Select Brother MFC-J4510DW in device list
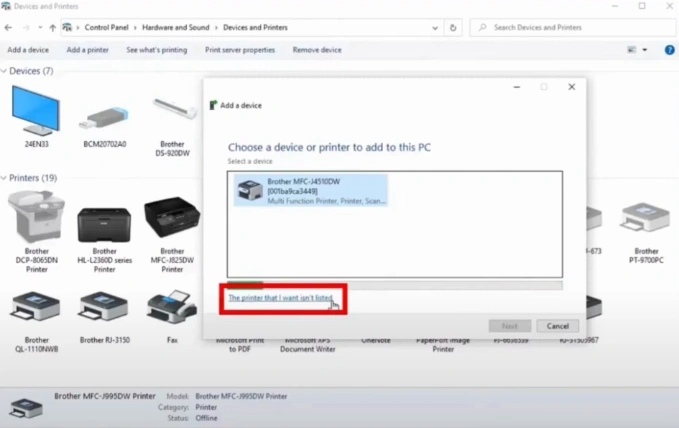679x428 pixels. (311, 191)
